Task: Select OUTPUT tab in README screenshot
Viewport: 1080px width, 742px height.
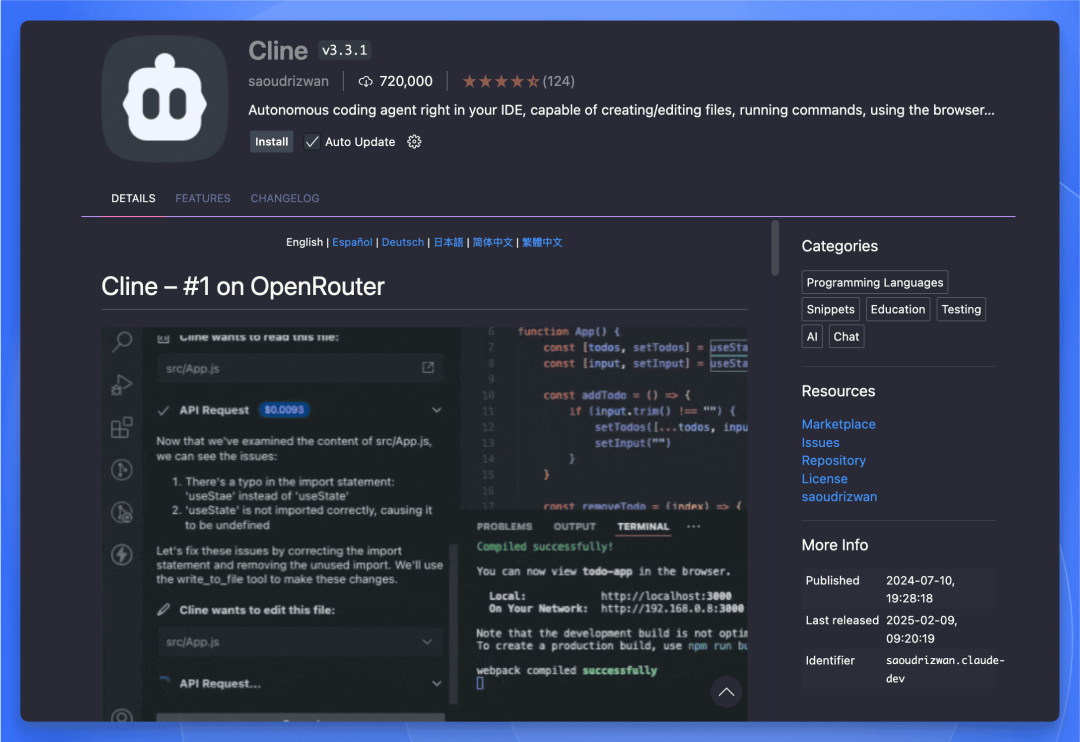Action: [574, 526]
